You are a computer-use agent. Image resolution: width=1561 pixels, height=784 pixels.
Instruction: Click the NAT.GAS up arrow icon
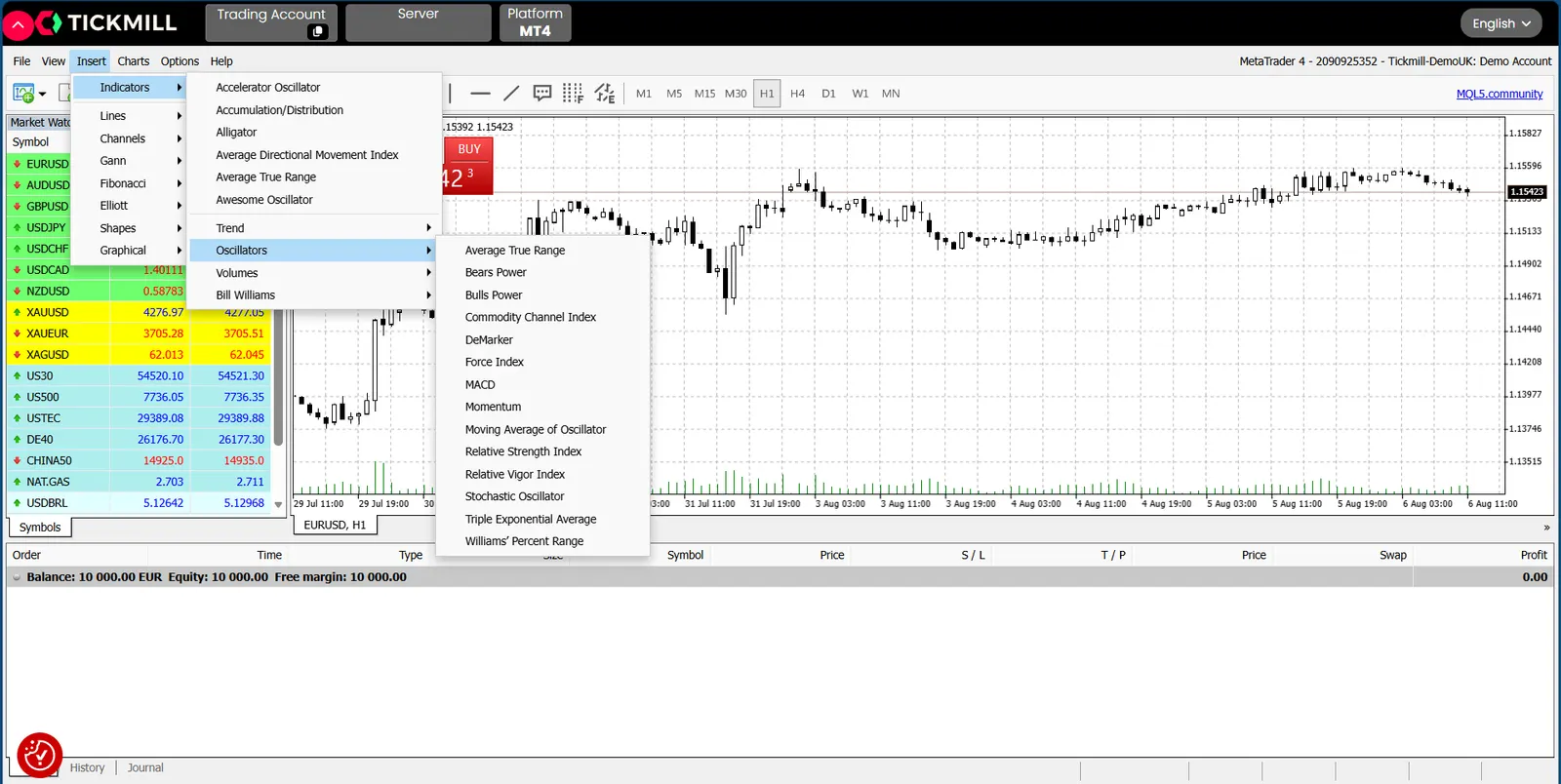pyautogui.click(x=18, y=482)
